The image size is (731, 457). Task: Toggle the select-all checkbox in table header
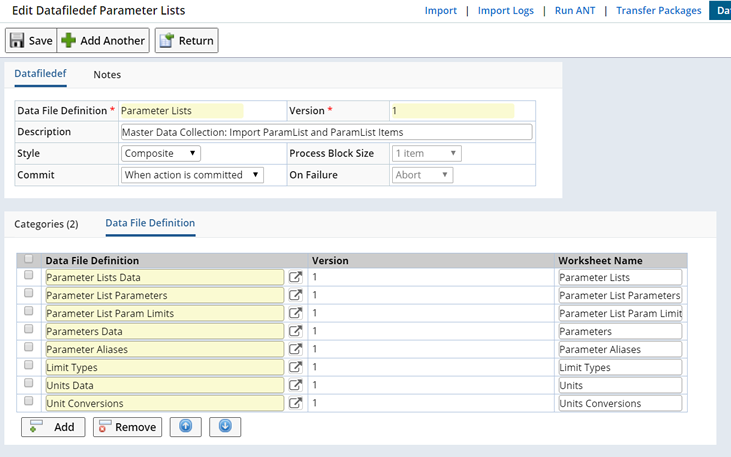(28, 258)
